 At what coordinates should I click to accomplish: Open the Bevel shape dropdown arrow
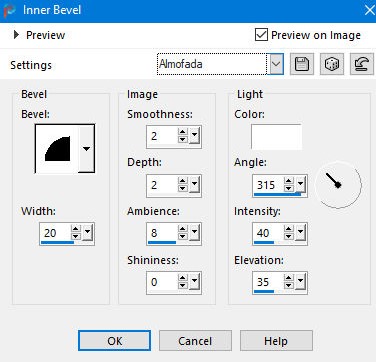click(x=86, y=149)
